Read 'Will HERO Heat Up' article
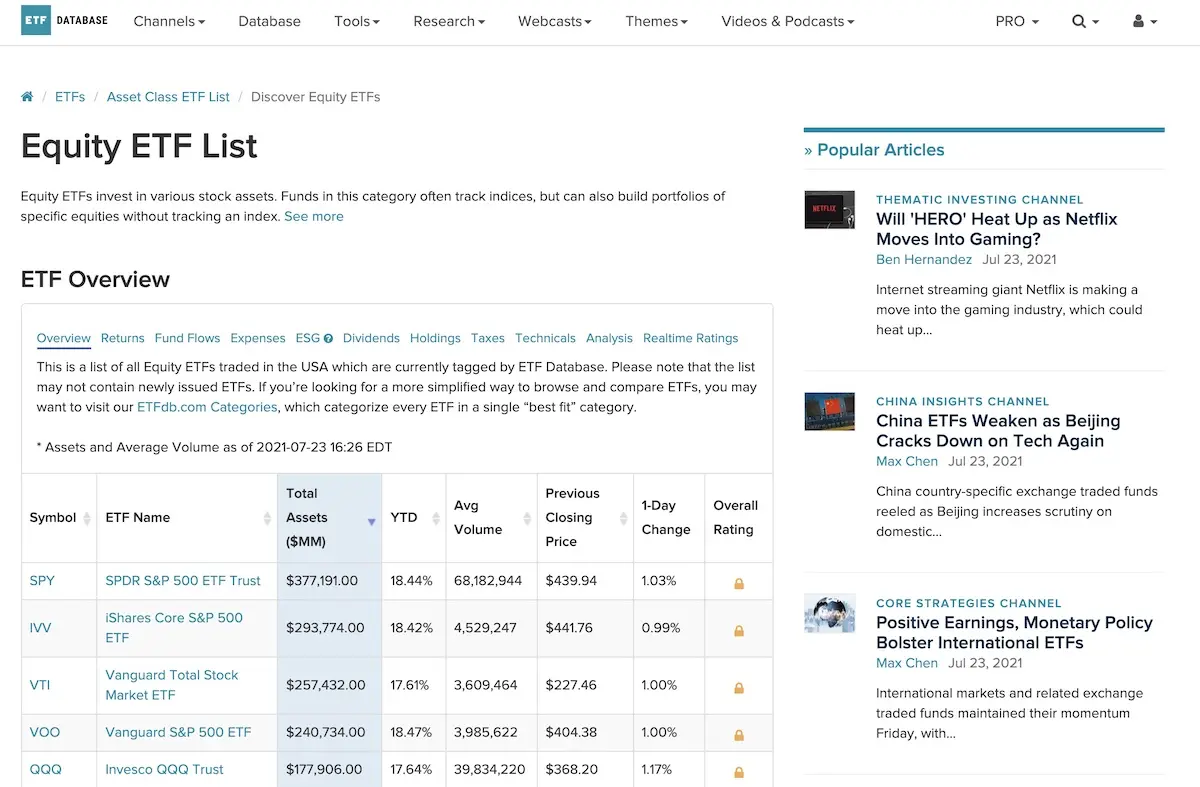 (997, 229)
